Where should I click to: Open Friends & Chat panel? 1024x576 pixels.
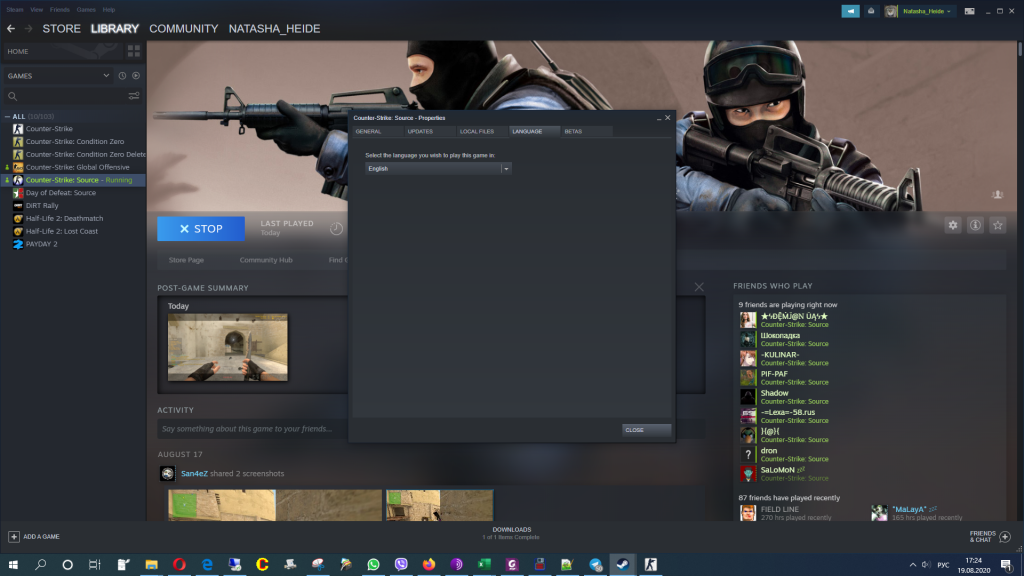pyautogui.click(x=988, y=537)
